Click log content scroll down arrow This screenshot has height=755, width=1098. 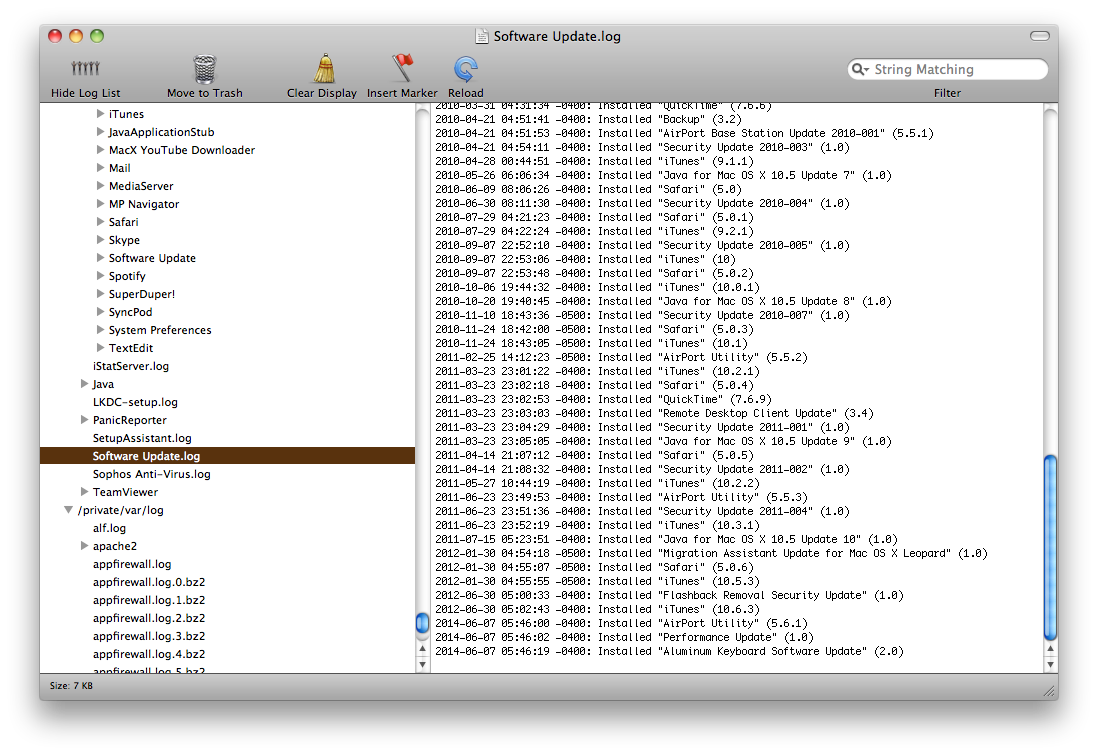point(1050,665)
